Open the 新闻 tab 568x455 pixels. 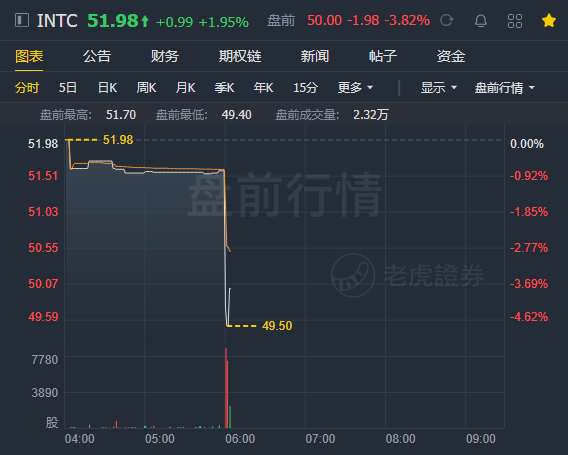315,56
